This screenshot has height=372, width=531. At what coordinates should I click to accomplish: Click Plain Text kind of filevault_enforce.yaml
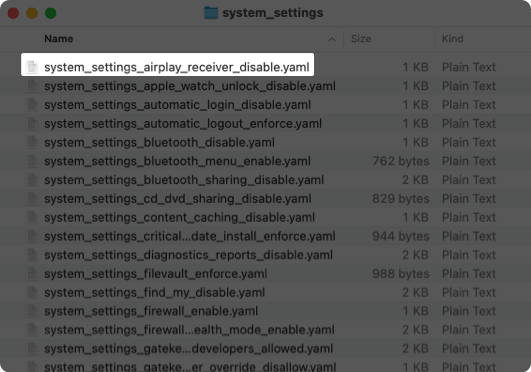click(x=469, y=274)
